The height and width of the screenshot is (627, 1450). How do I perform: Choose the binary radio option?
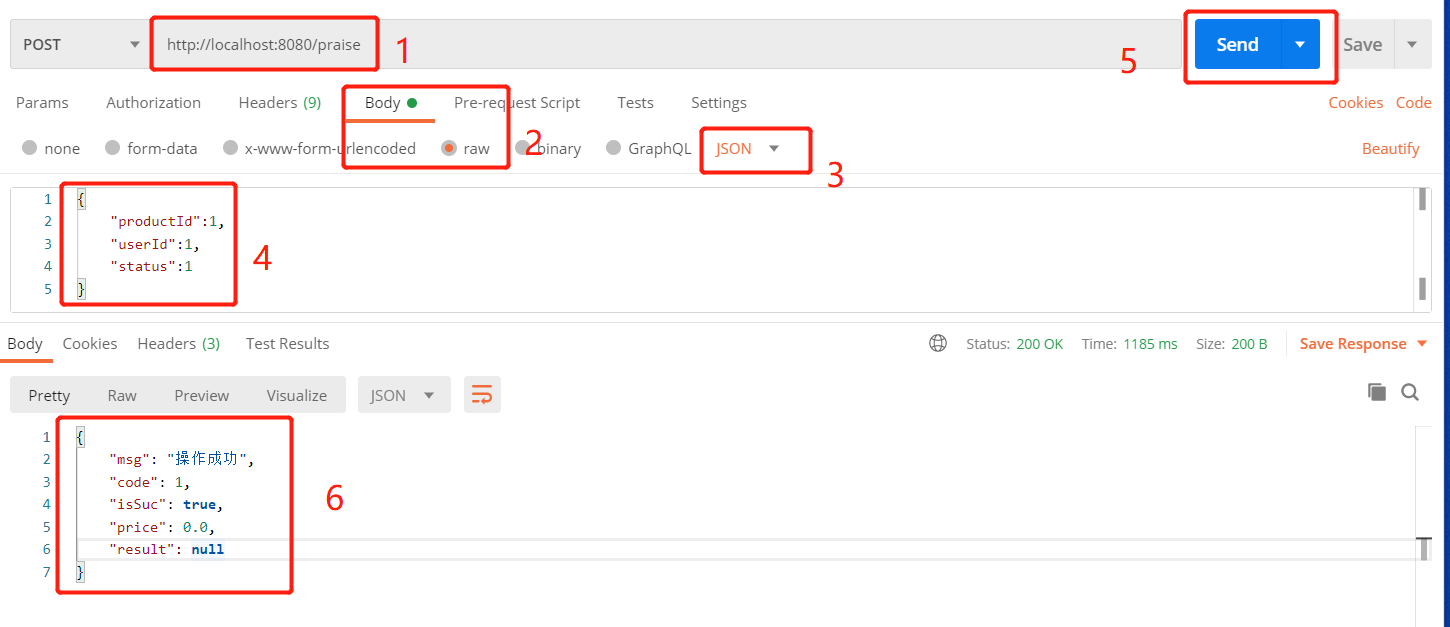pyautogui.click(x=524, y=148)
